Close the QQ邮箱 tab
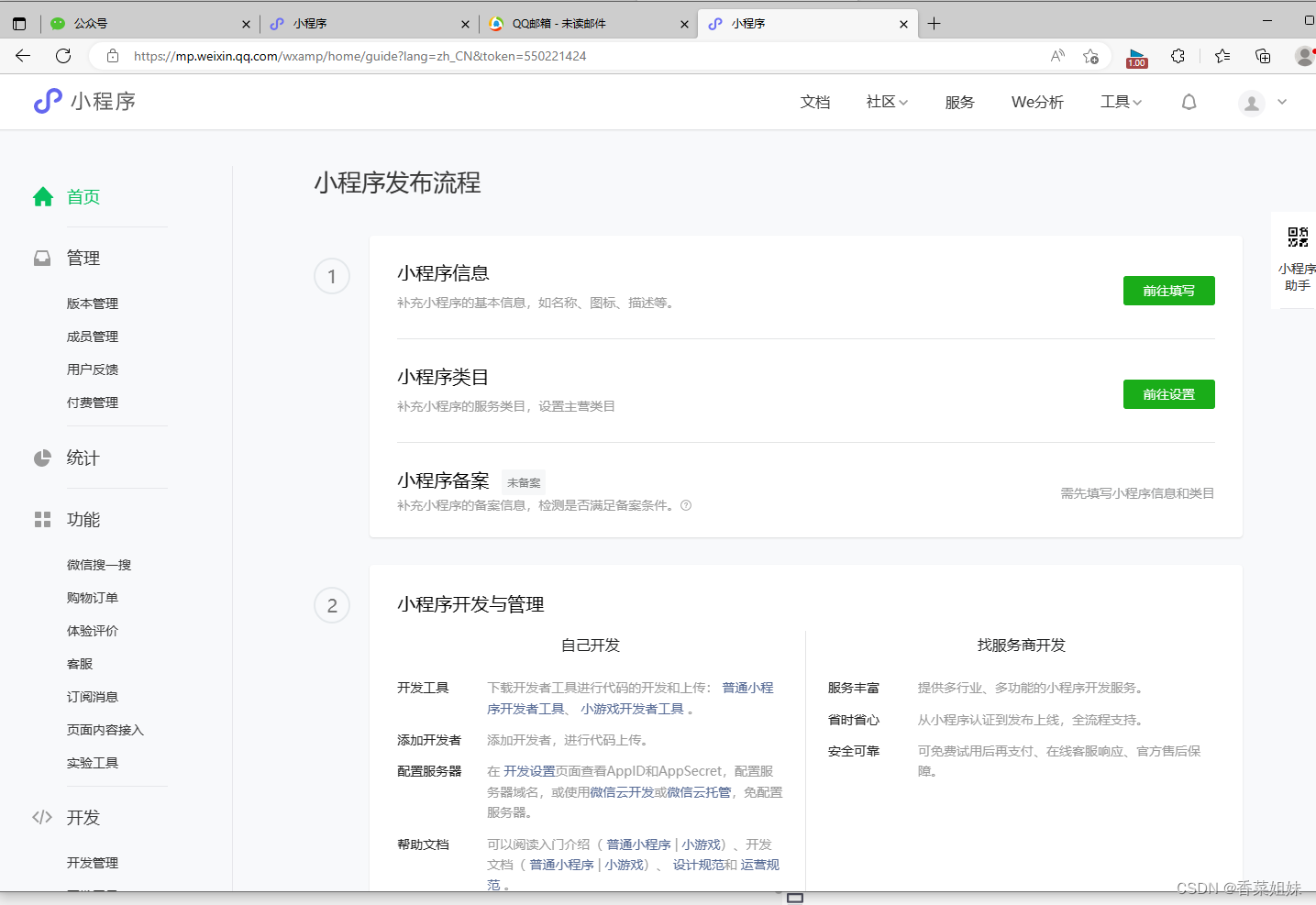Image resolution: width=1316 pixels, height=905 pixels. coord(684,25)
